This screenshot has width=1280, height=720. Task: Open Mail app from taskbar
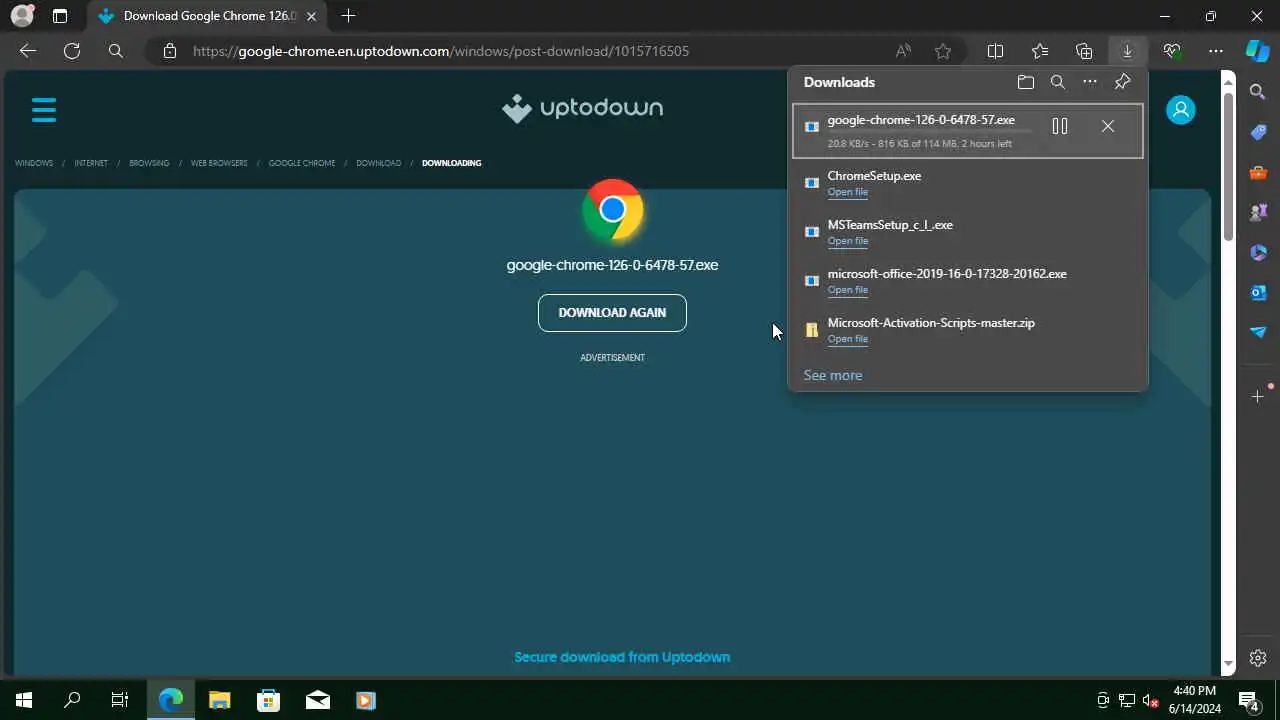[318, 700]
